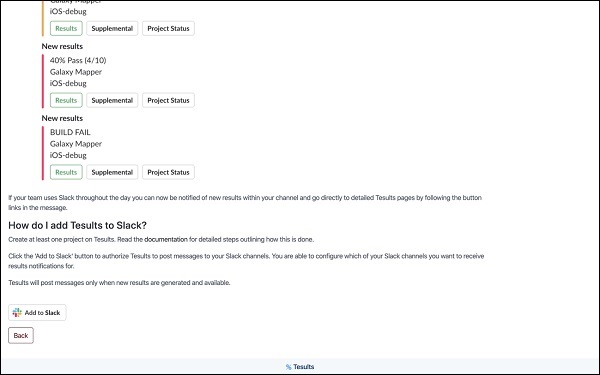The image size is (600, 375).
Task: Open Supplemental for the 40% Pass message
Action: 112,100
